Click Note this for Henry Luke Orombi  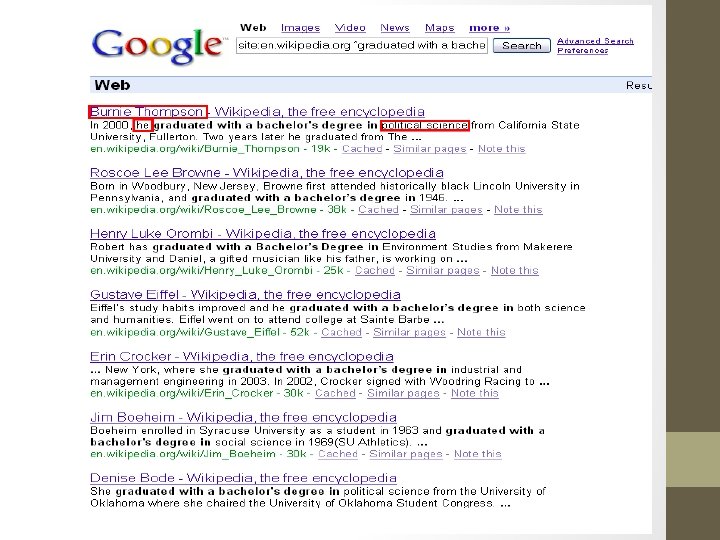click(x=515, y=270)
